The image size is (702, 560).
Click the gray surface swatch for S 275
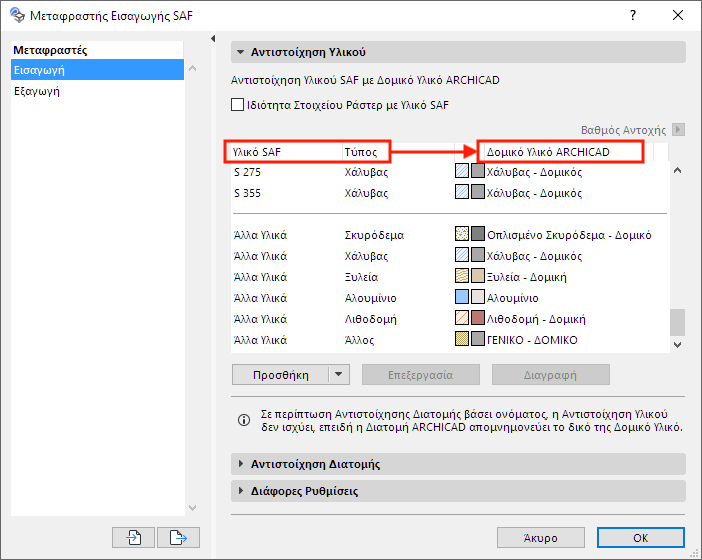[478, 171]
